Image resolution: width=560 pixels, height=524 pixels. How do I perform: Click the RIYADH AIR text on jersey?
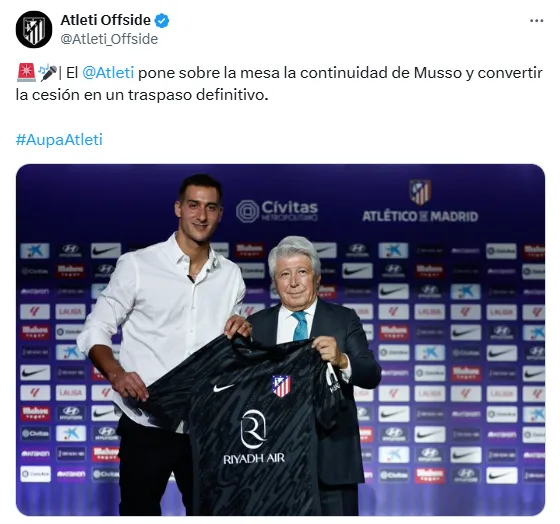pyautogui.click(x=254, y=459)
